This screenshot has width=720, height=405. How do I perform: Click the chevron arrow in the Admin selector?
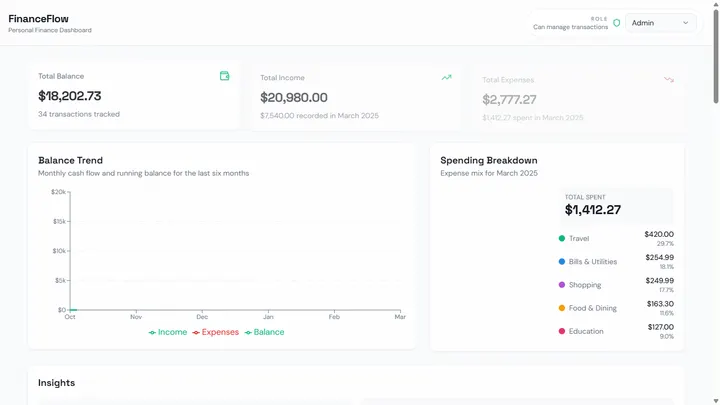[x=686, y=23]
